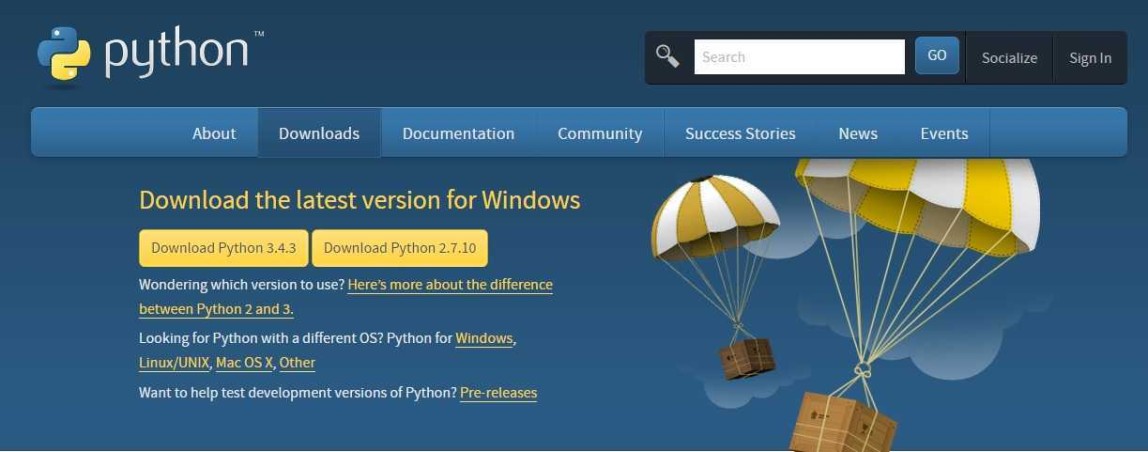Click the small striped parachute illustration
The height and width of the screenshot is (452, 1148).
[715, 217]
